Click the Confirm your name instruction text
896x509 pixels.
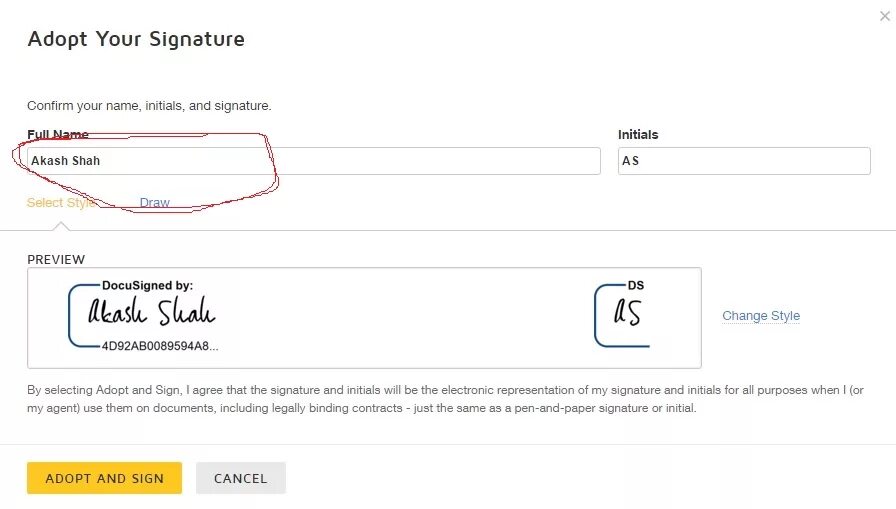pos(149,105)
